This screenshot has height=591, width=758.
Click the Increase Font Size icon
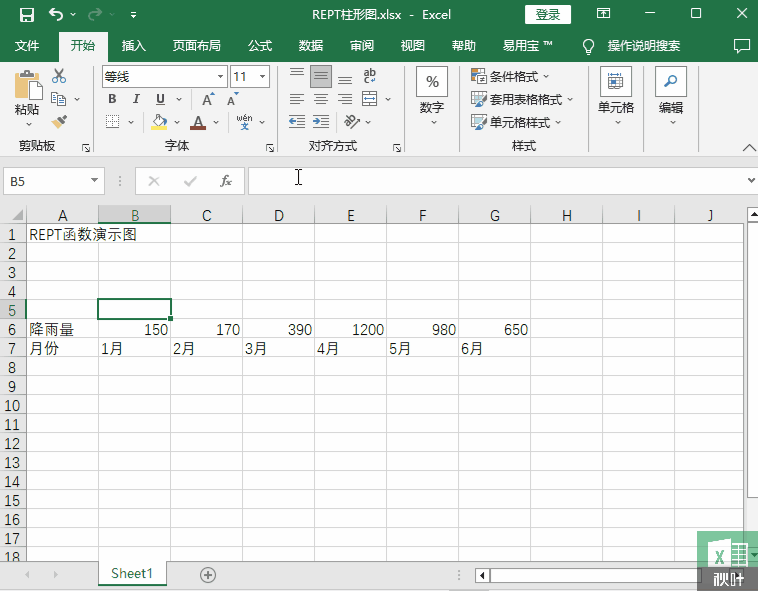(x=208, y=99)
